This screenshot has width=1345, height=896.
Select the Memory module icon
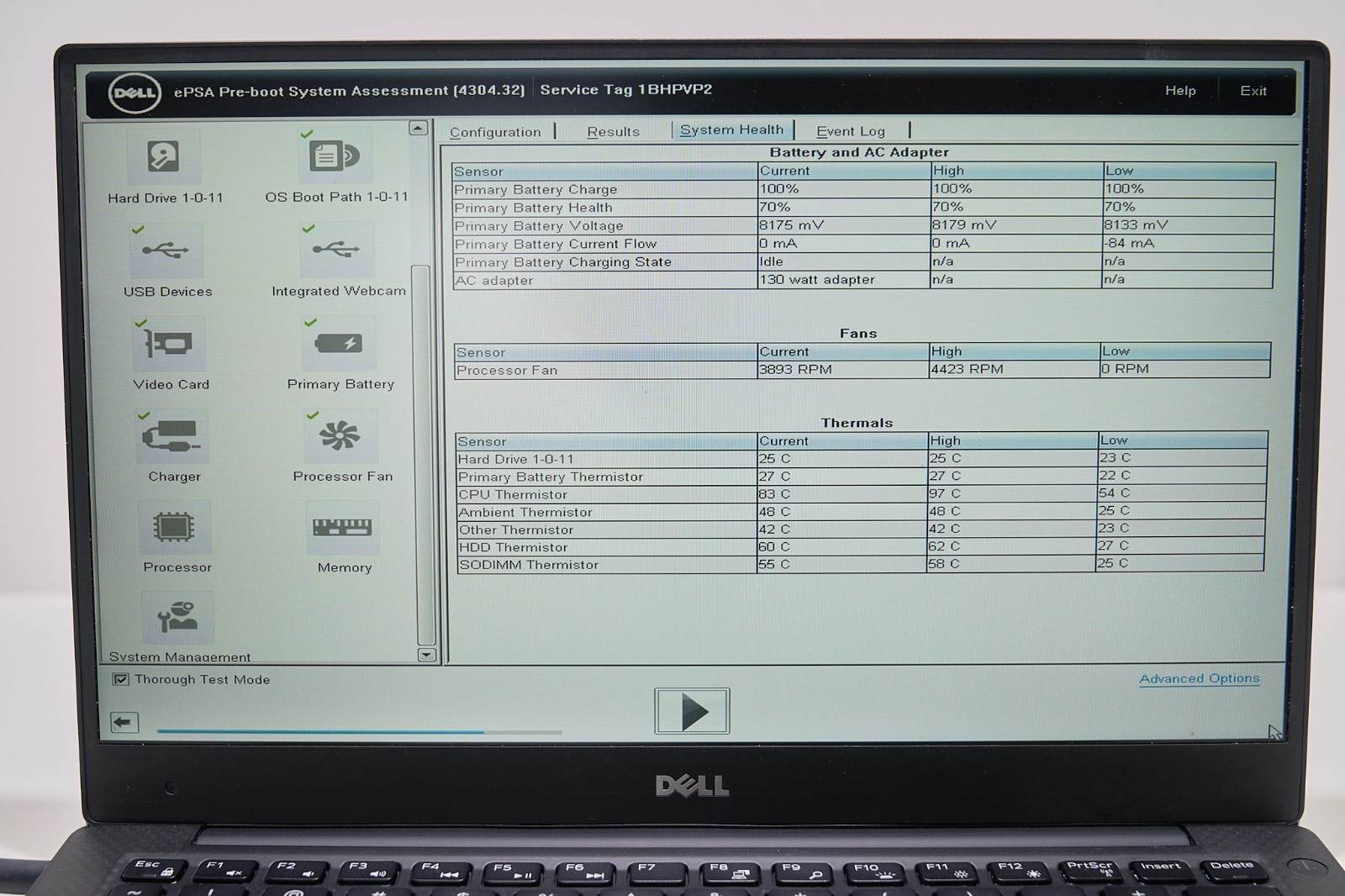click(x=343, y=528)
